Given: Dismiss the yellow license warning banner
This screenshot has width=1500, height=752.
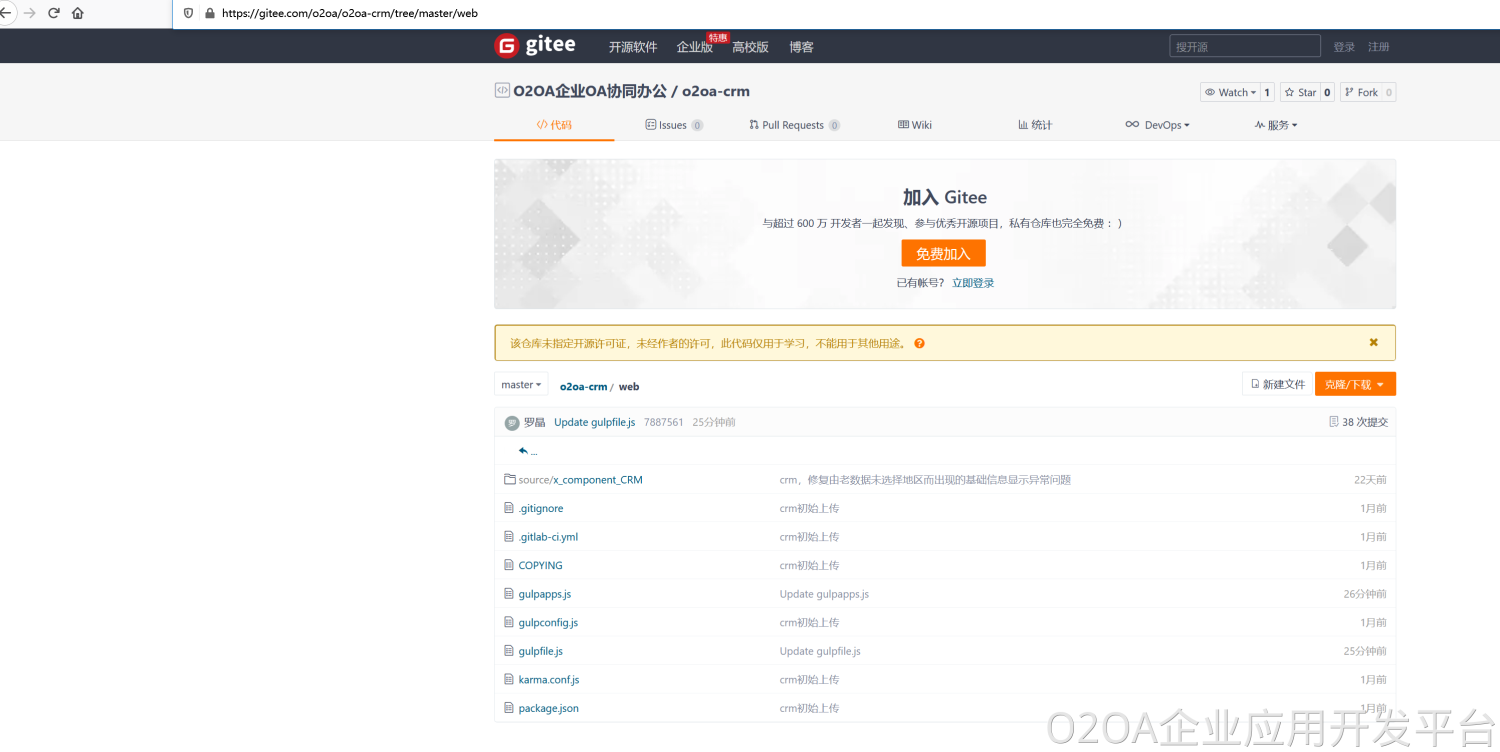Looking at the screenshot, I should click(1373, 342).
